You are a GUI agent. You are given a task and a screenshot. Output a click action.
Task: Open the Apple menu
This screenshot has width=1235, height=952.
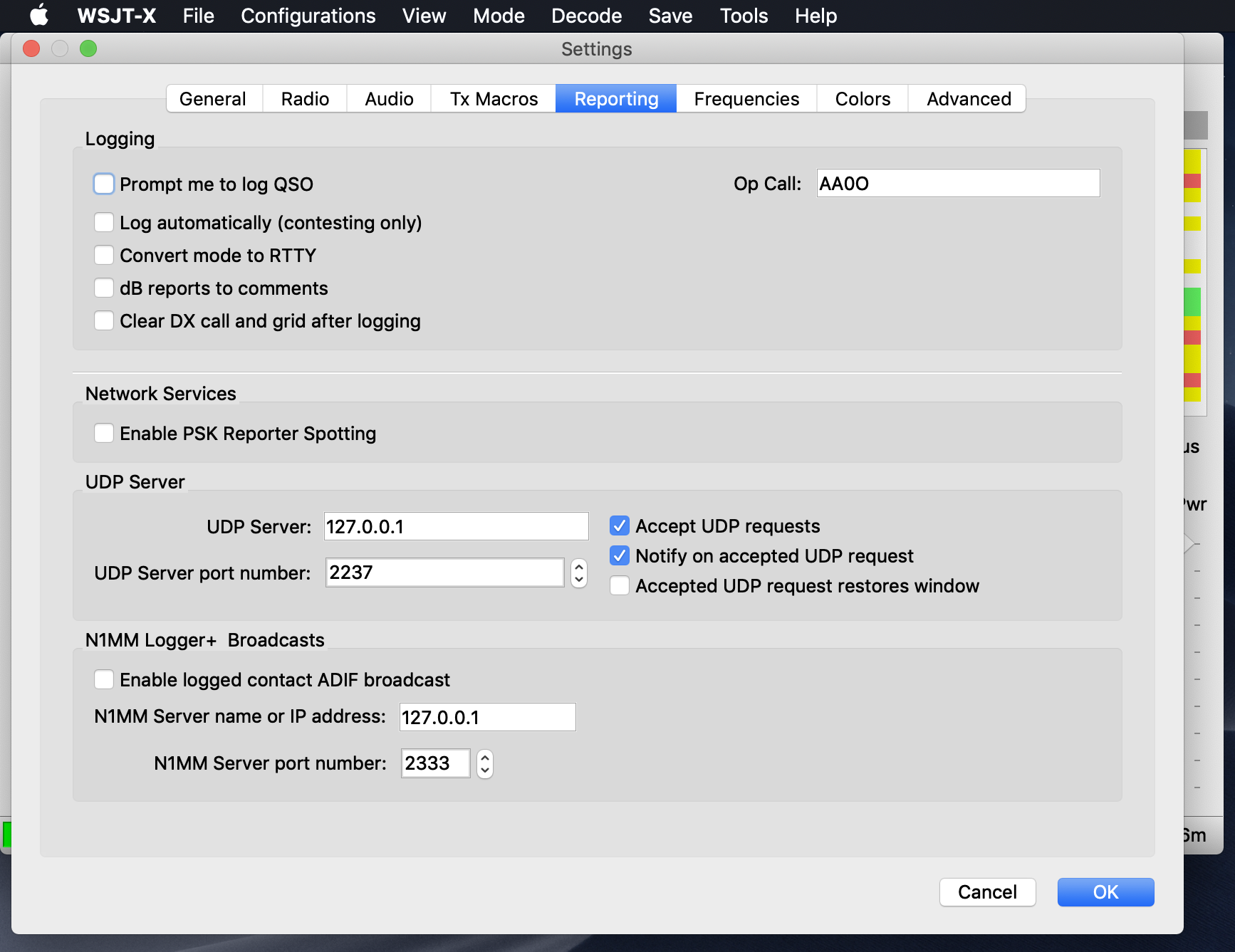coord(39,15)
